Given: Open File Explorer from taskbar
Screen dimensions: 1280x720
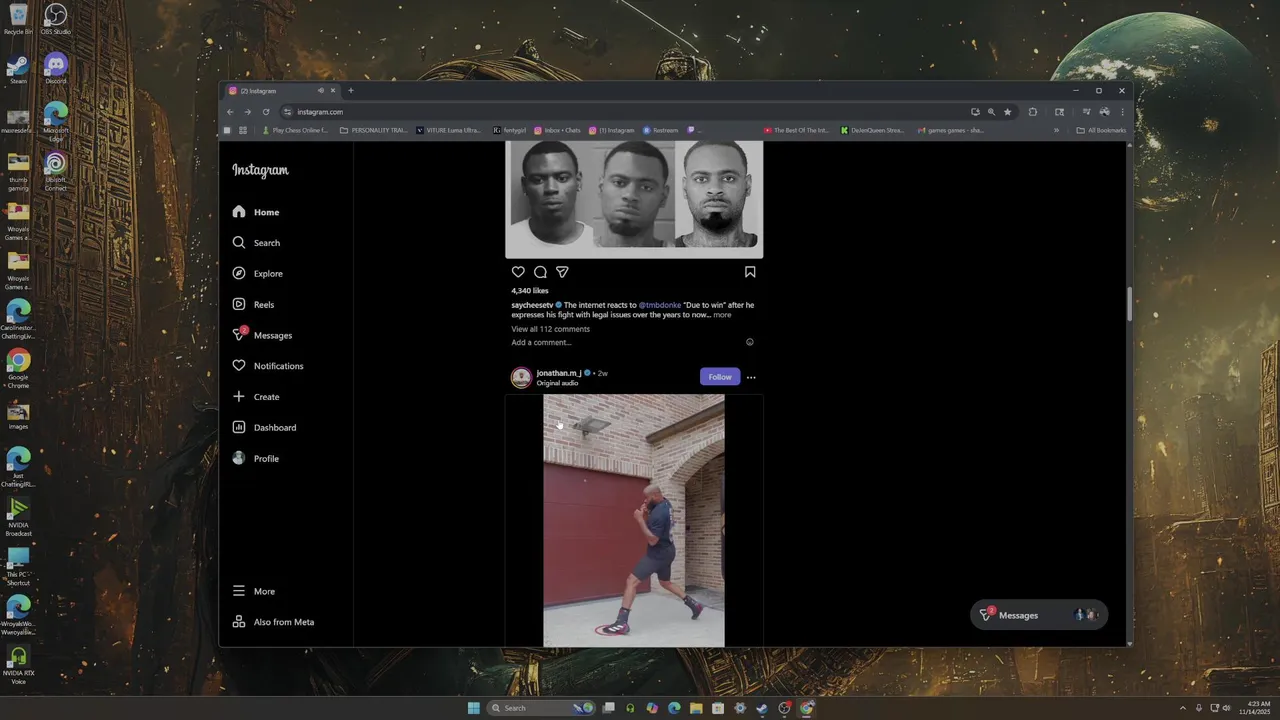Looking at the screenshot, I should [696, 708].
